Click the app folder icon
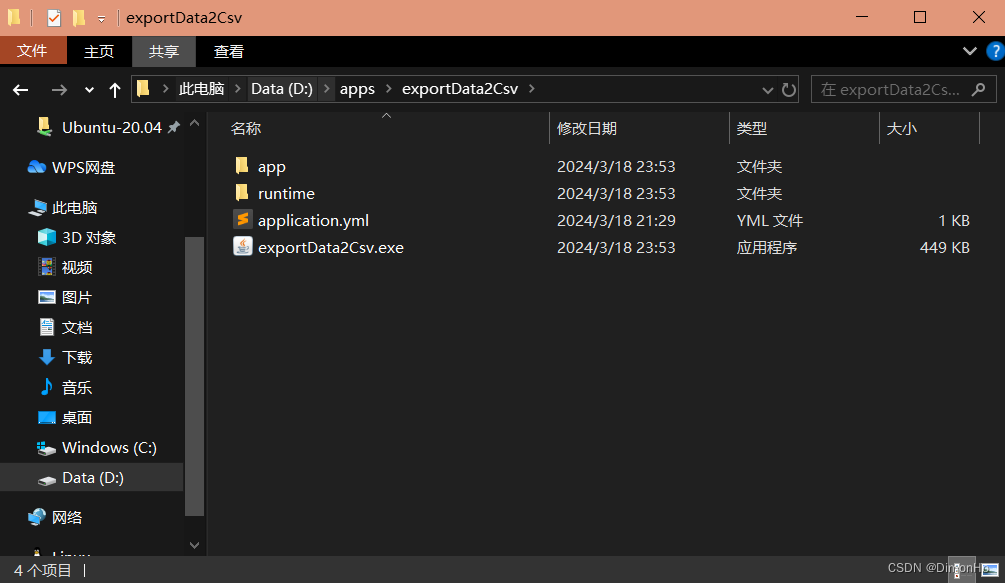Viewport: 1005px width, 583px height. point(242,166)
